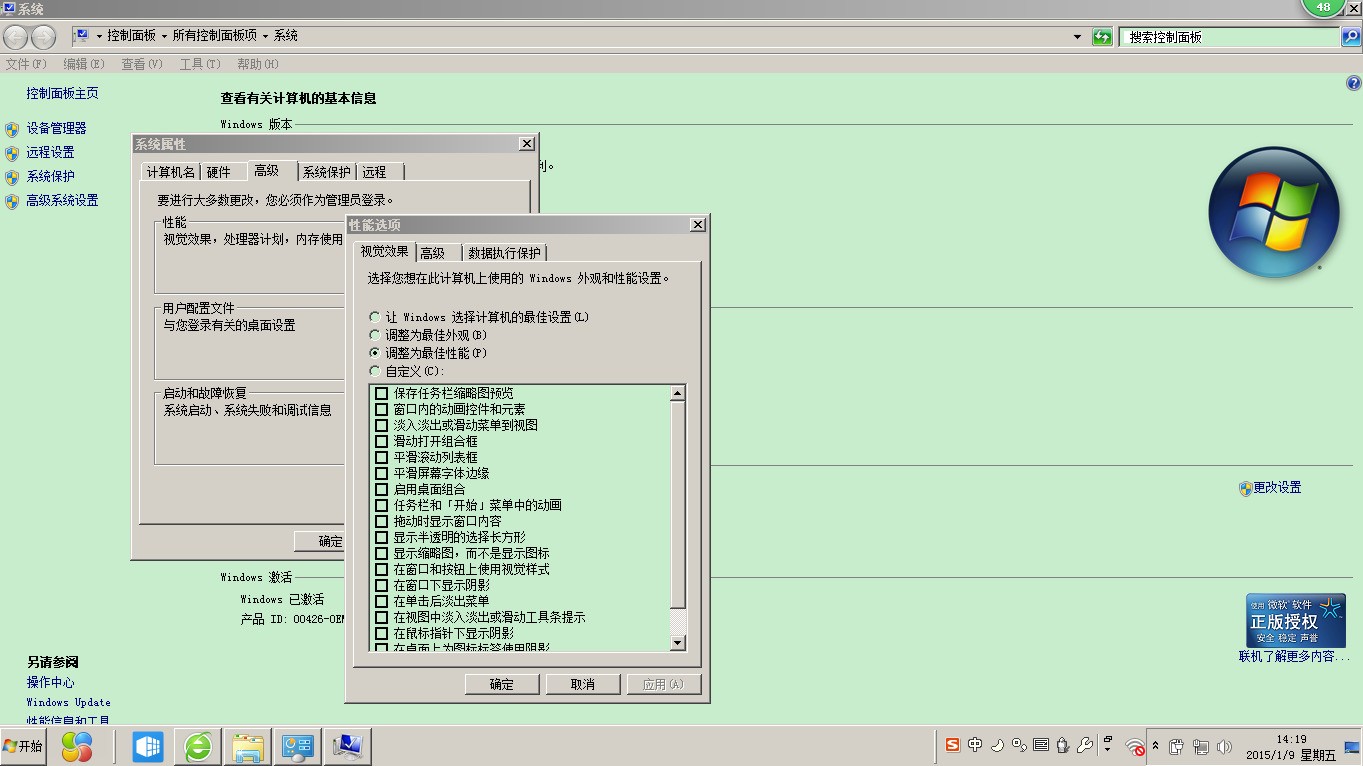Enable 平滑屏幕字体边缘 checkbox

381,474
